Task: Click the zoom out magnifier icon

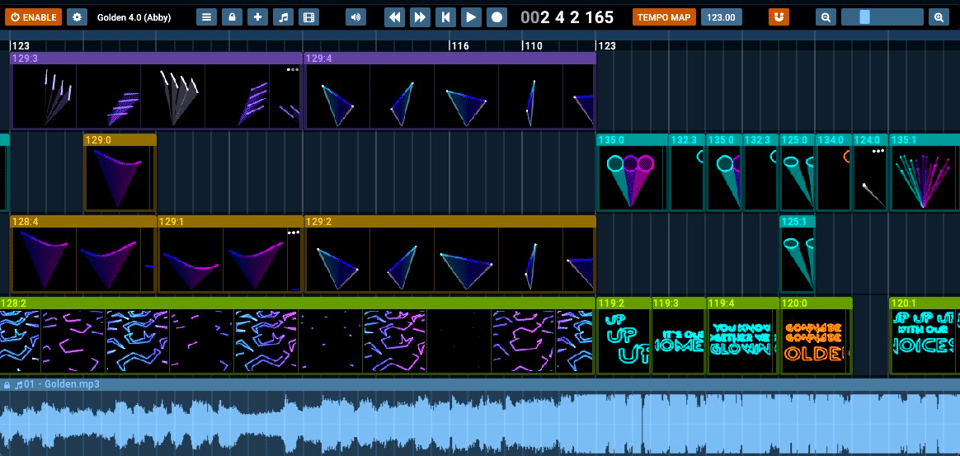Action: click(827, 17)
